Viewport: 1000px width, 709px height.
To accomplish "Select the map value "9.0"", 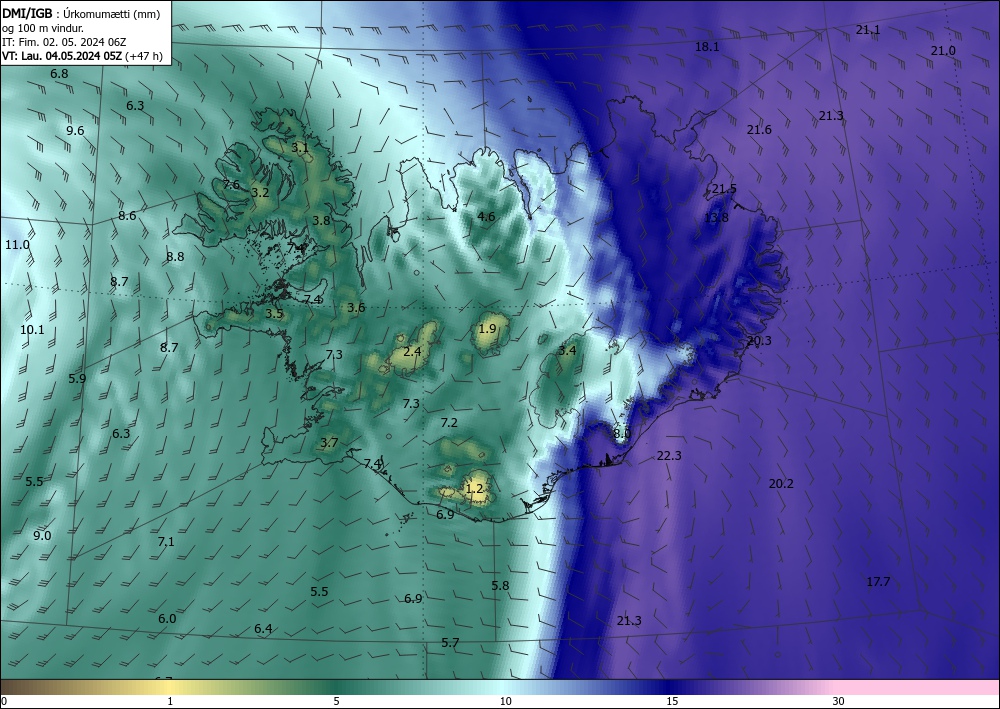I will tap(42, 536).
